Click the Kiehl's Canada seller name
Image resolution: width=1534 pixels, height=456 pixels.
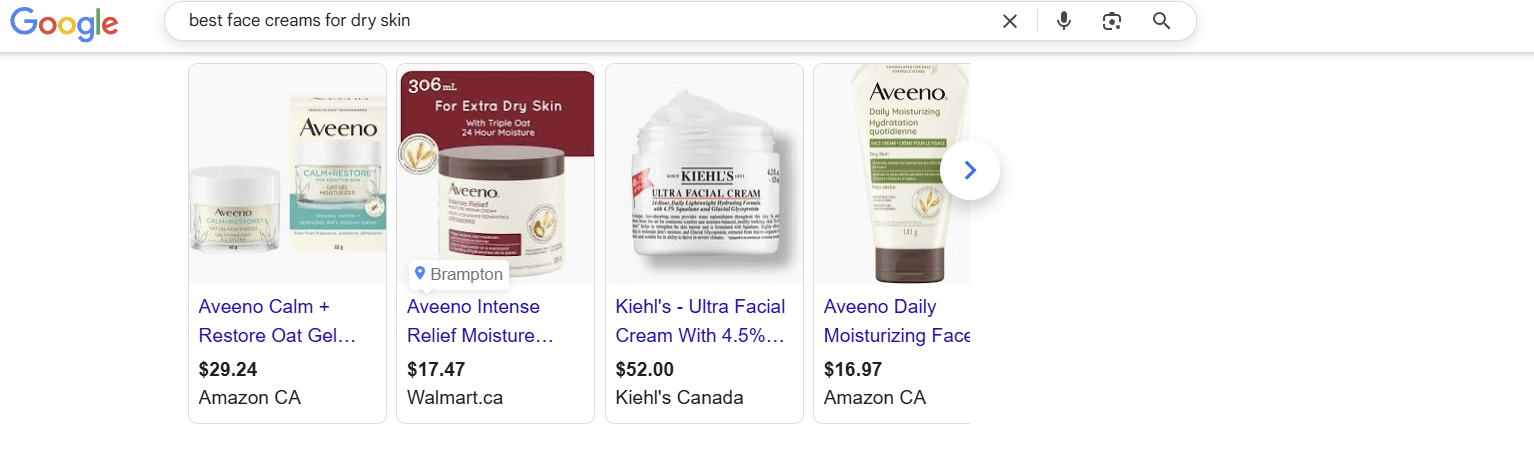[x=680, y=398]
